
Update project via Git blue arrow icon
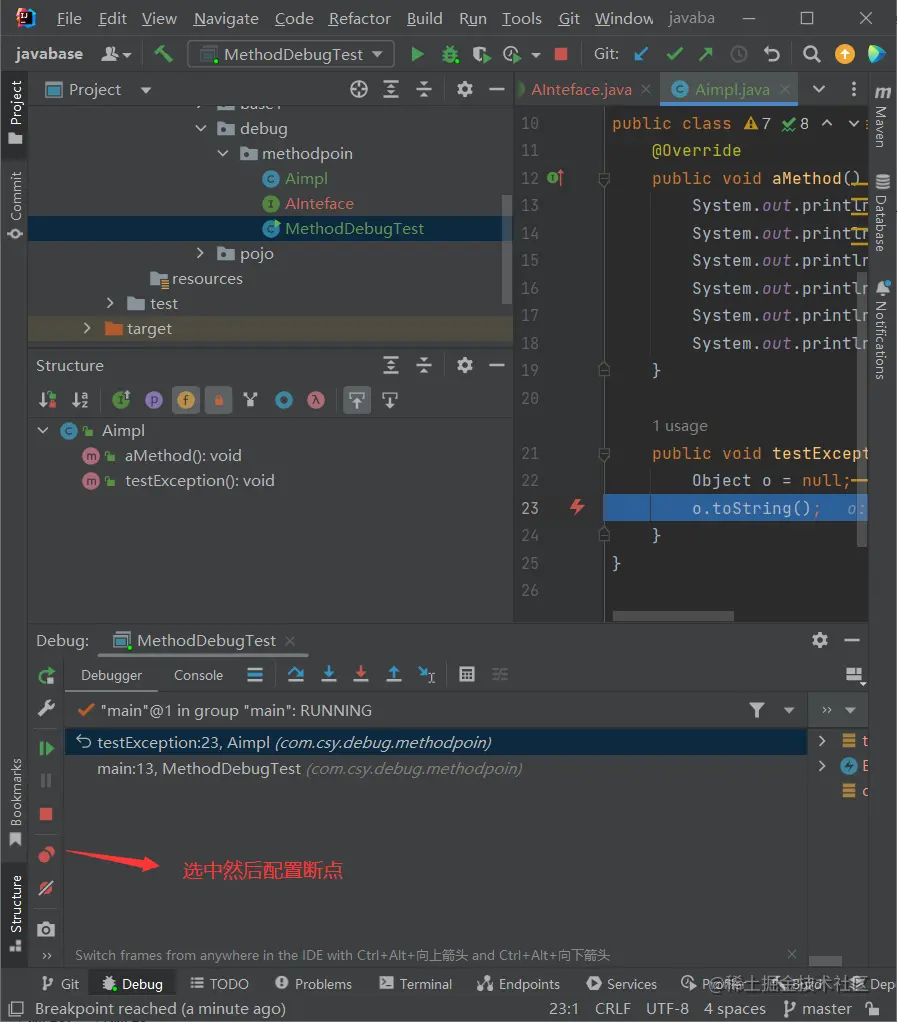[641, 53]
